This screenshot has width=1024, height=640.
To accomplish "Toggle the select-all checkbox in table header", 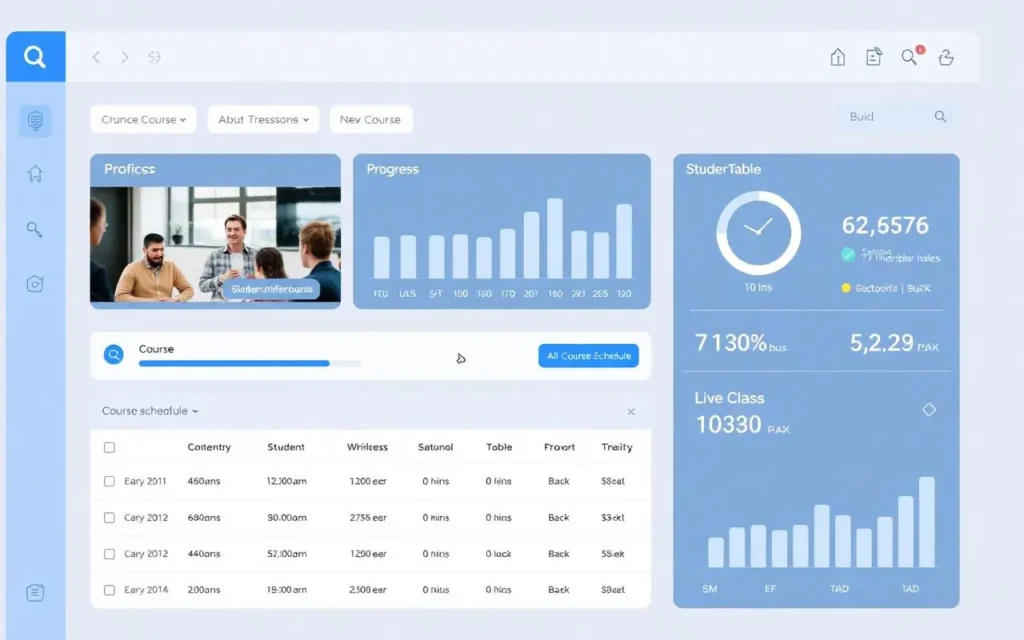I will [110, 448].
